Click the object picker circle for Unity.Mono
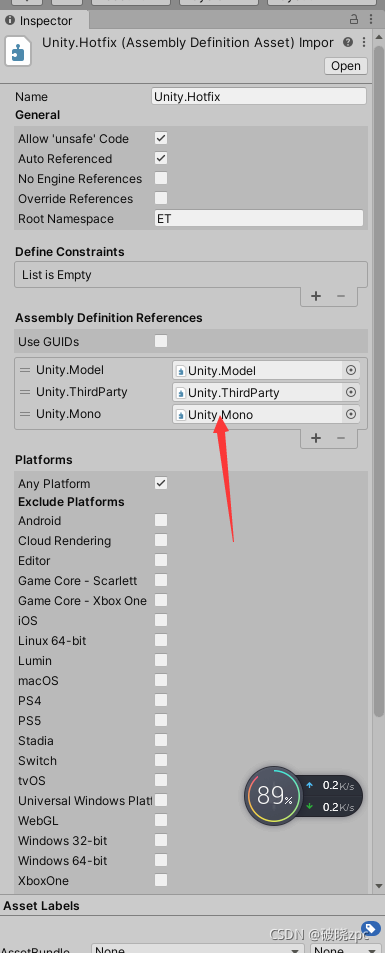 click(351, 414)
